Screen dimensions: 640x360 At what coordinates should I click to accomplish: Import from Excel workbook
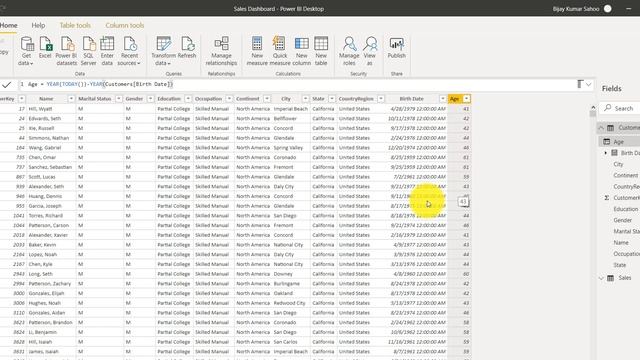(45, 48)
